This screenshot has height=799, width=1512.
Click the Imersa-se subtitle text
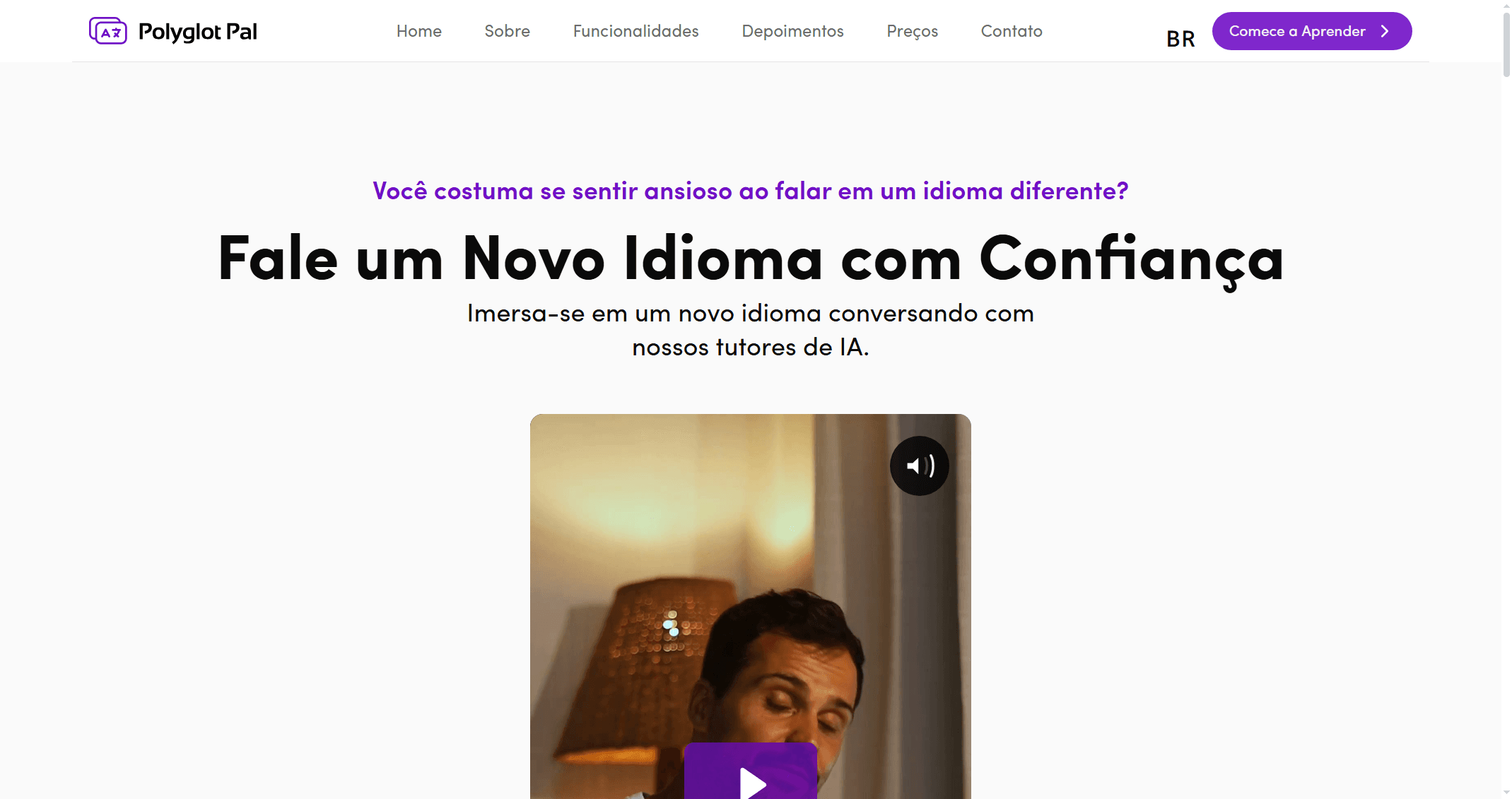(x=751, y=330)
